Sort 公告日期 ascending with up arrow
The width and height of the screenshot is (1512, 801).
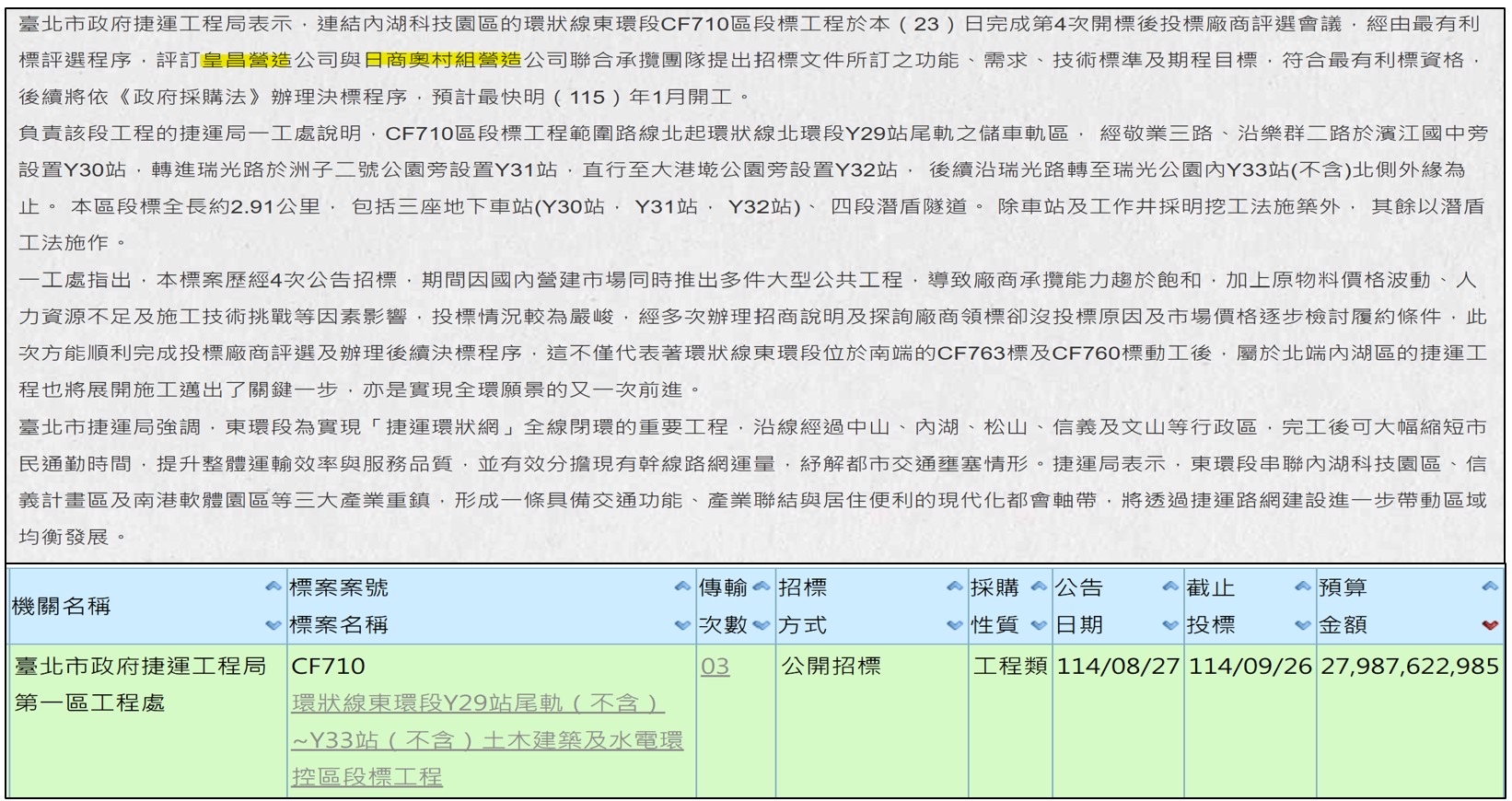click(x=1169, y=586)
